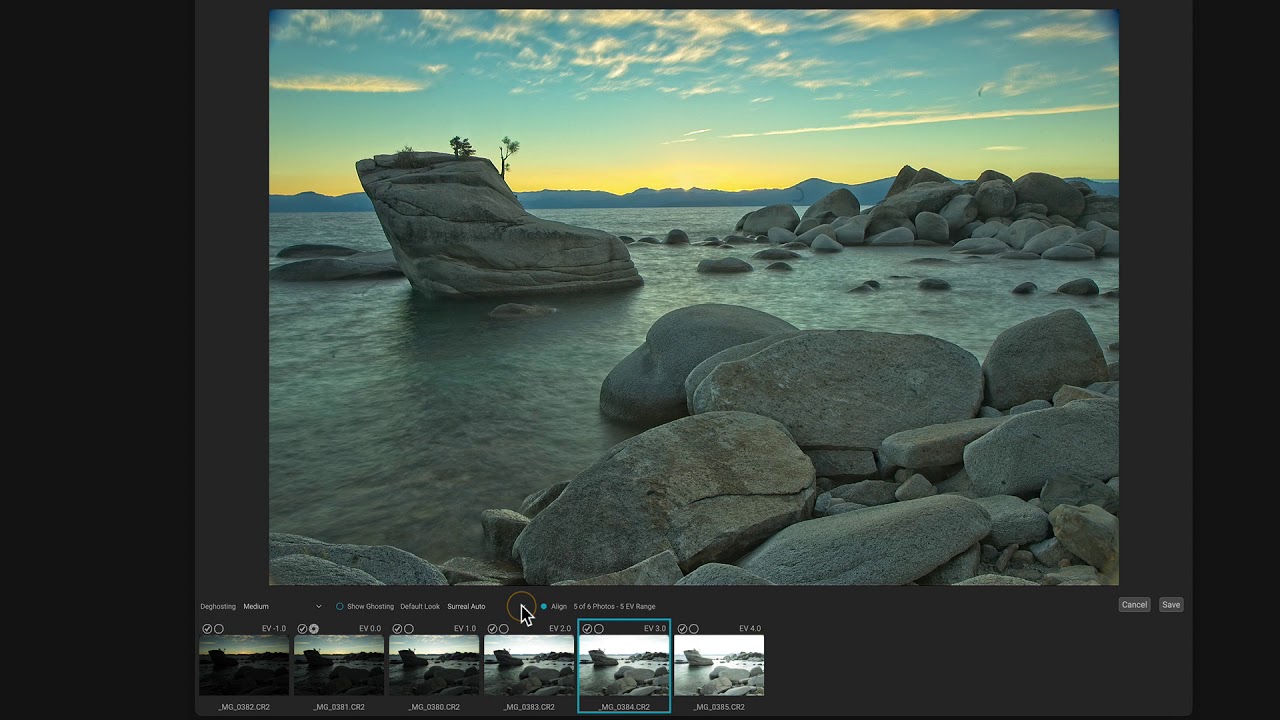The height and width of the screenshot is (720, 1280).
Task: Choose the Default Look option
Action: 420,606
